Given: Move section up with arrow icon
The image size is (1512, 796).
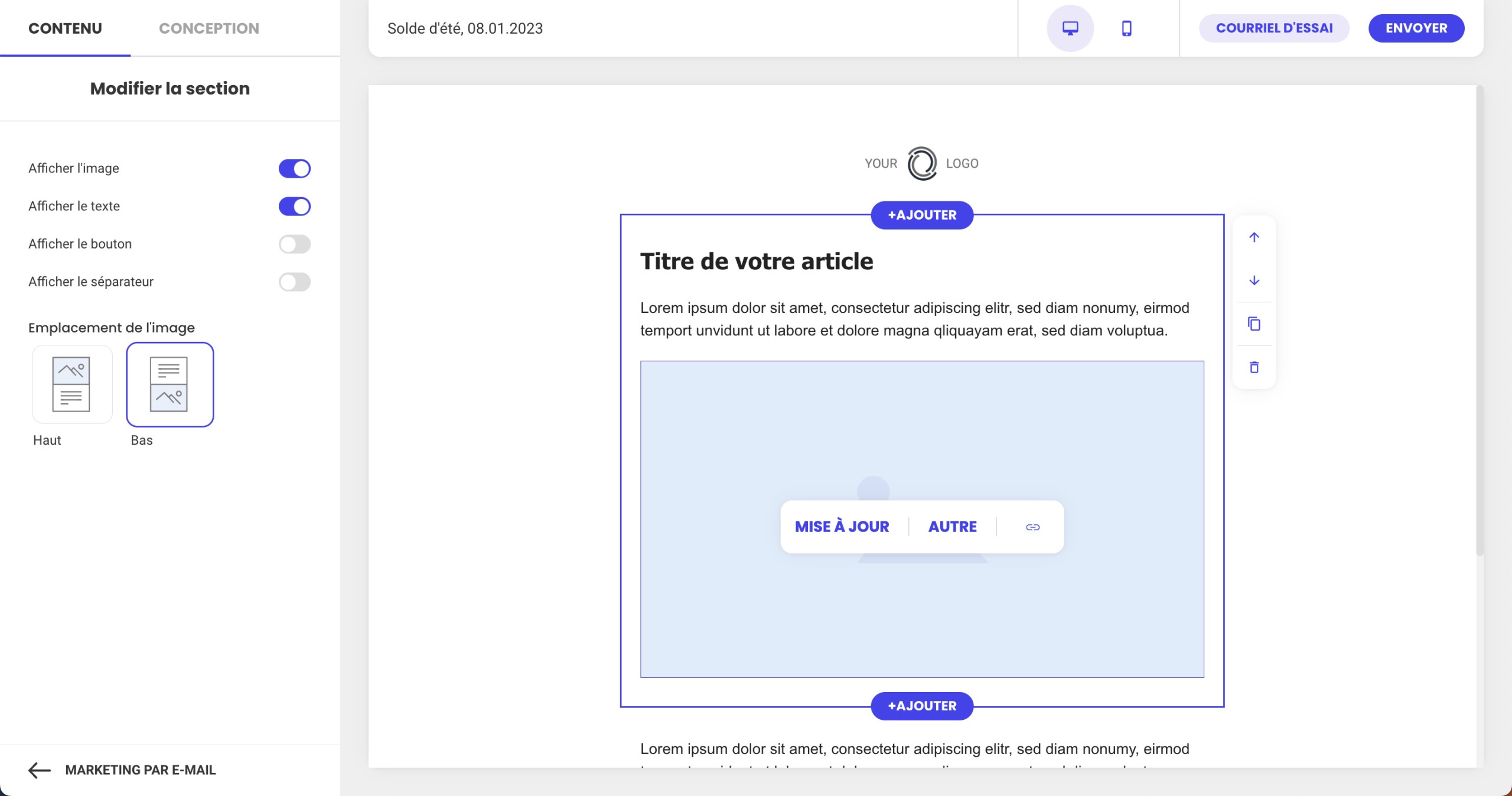Looking at the screenshot, I should [x=1254, y=237].
